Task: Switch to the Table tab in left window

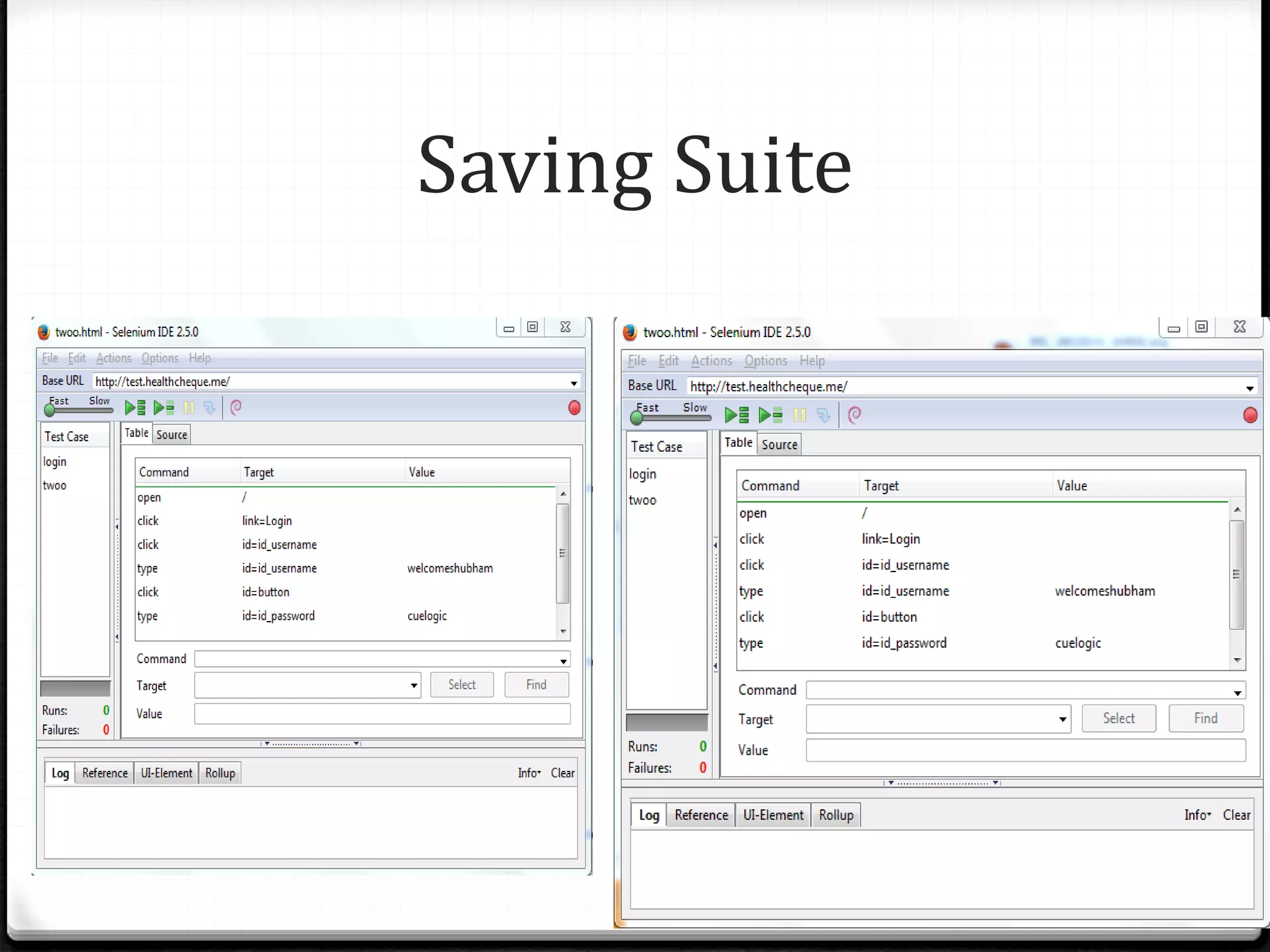Action: 136,433
